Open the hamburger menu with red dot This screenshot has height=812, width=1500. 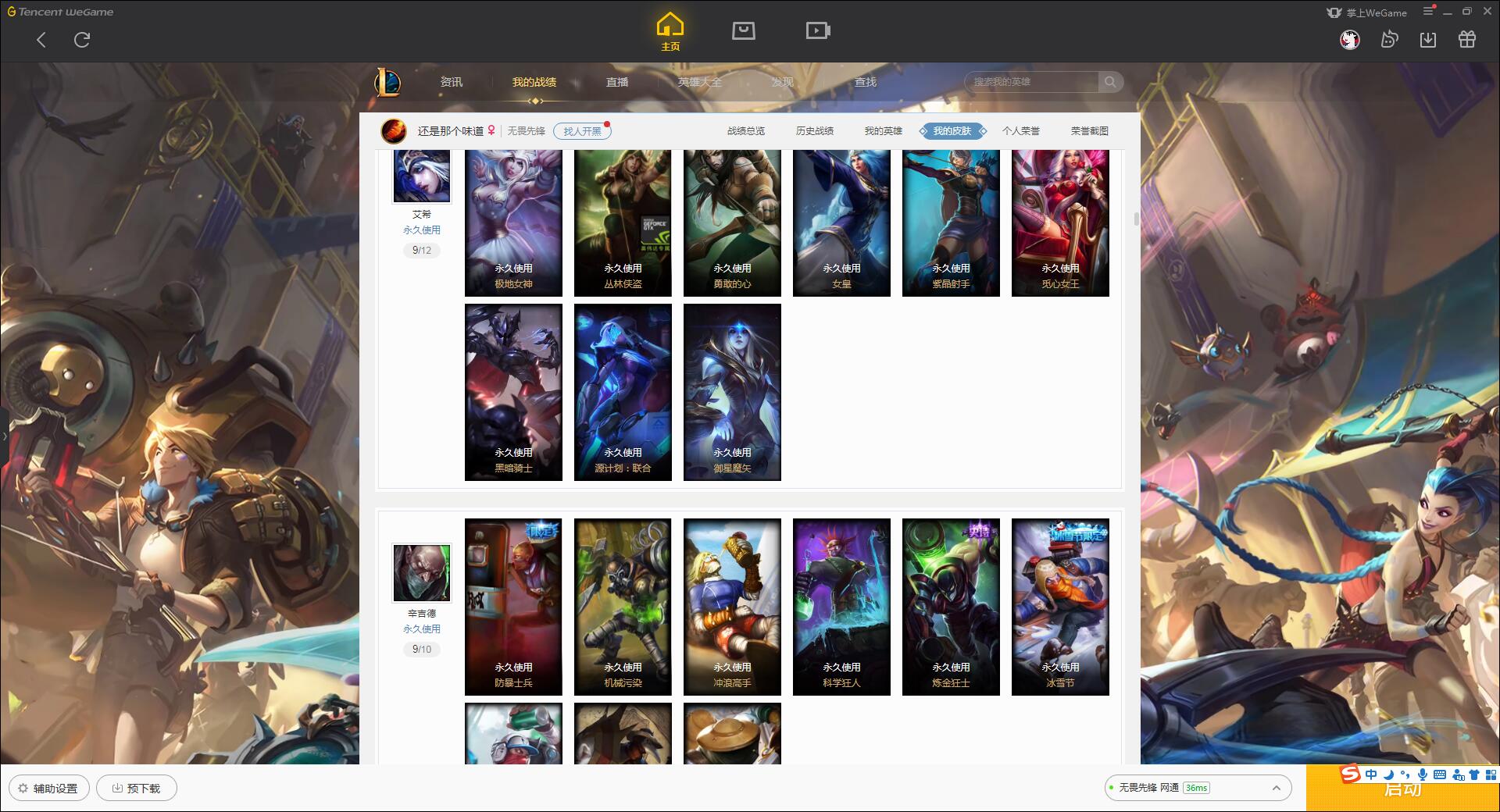(x=1429, y=11)
